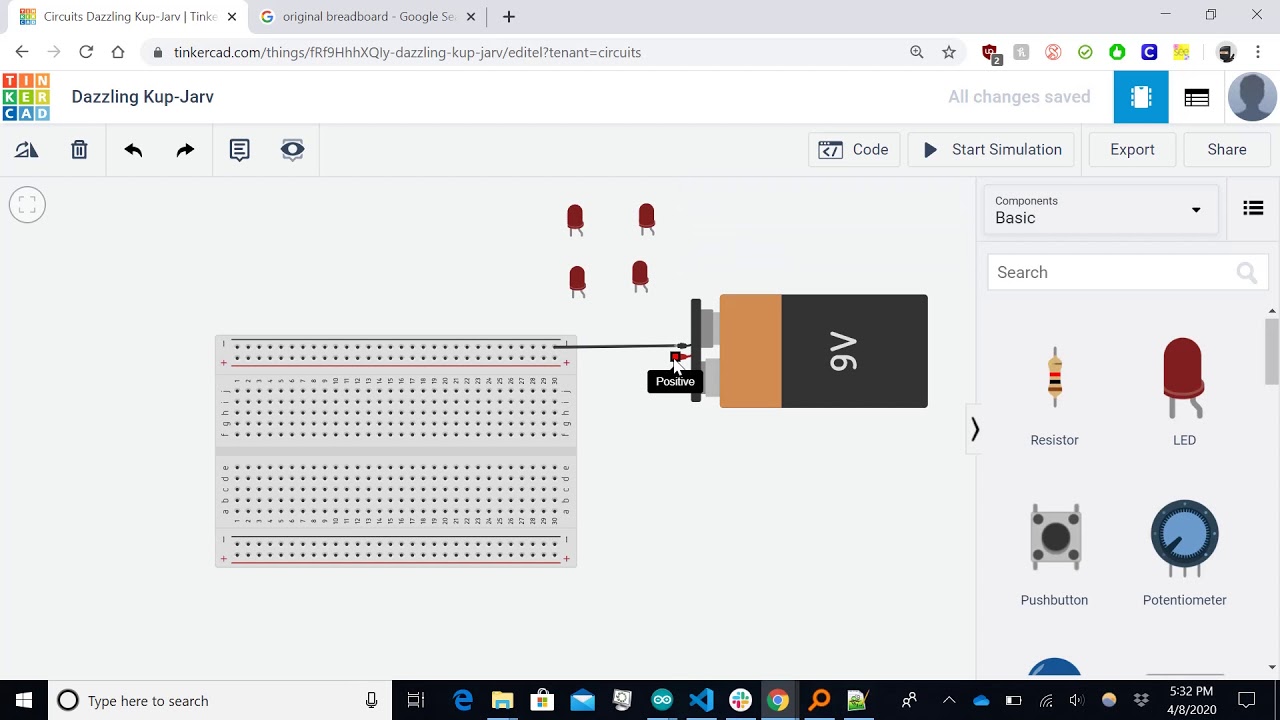Viewport: 1280px width, 720px height.
Task: Open the browser zoom magnifier icon
Action: point(916,52)
